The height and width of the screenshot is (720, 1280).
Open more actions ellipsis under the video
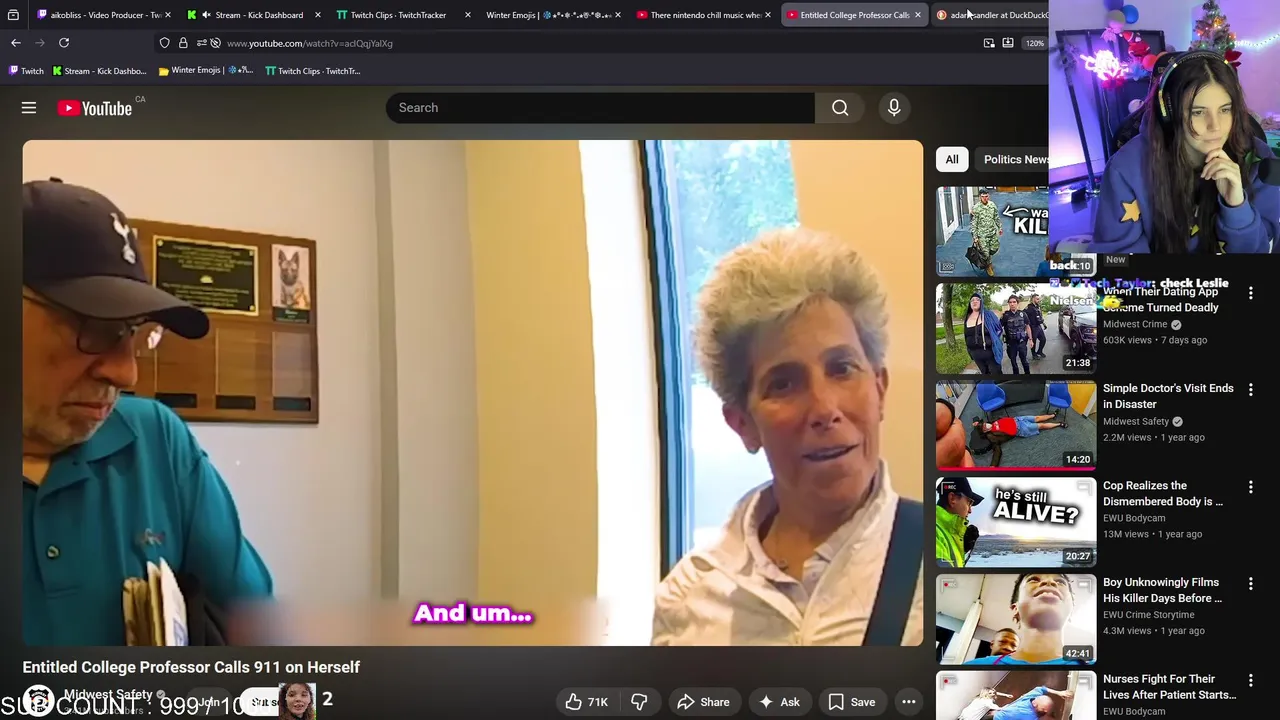coord(909,702)
